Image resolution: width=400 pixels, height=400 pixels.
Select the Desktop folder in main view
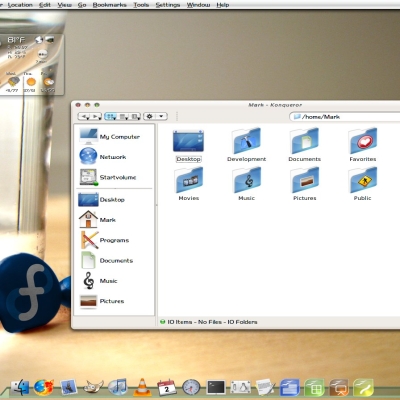coord(188,146)
